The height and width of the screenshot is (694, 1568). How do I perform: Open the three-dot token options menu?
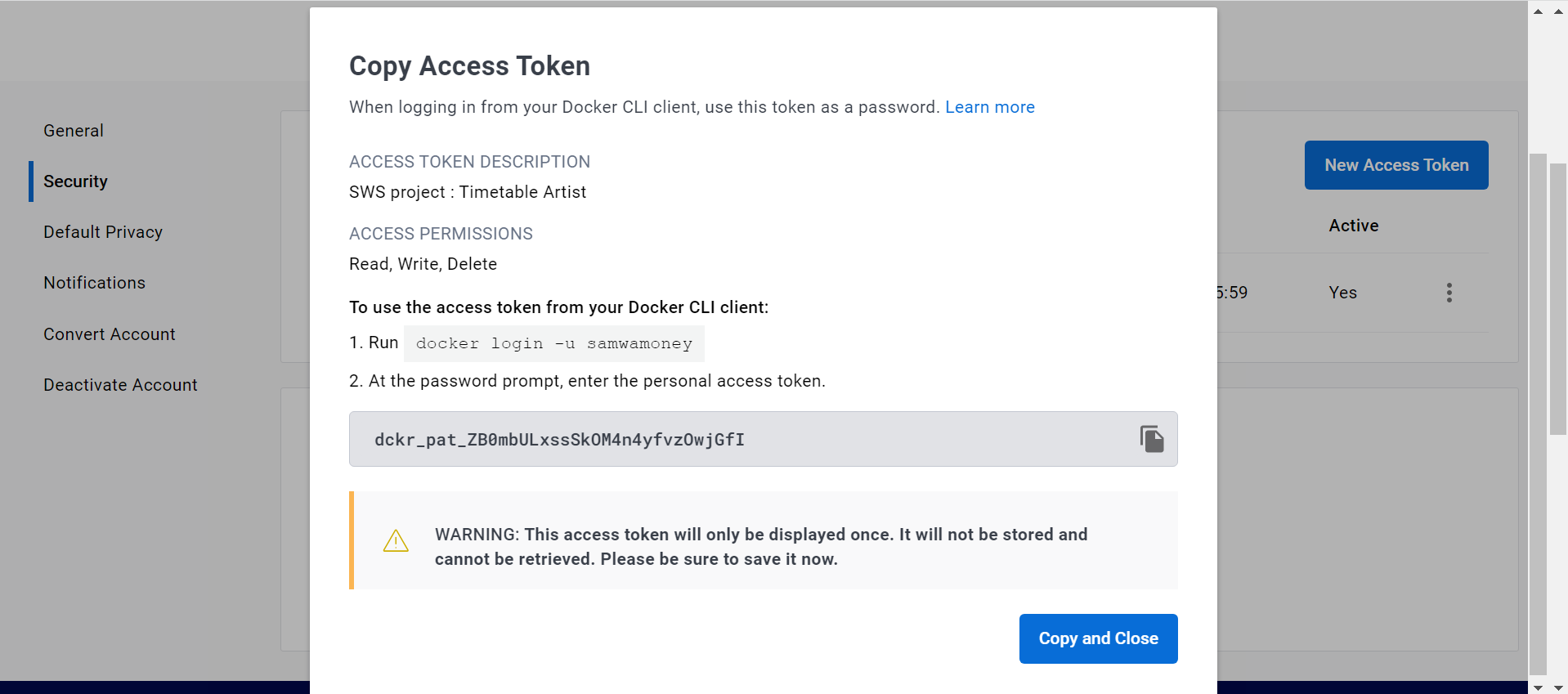click(x=1449, y=293)
